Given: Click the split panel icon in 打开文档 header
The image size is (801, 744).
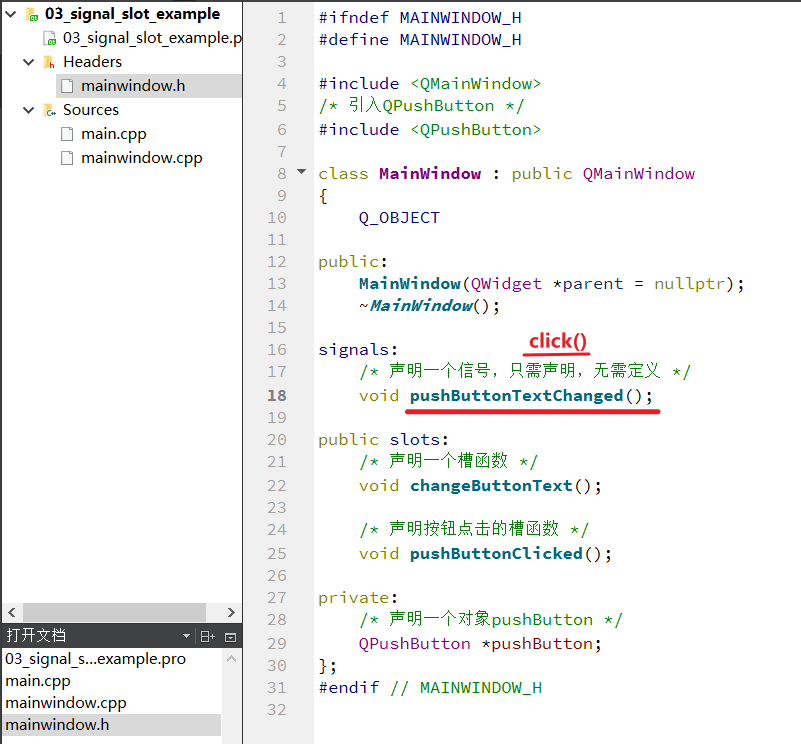Looking at the screenshot, I should point(207,637).
